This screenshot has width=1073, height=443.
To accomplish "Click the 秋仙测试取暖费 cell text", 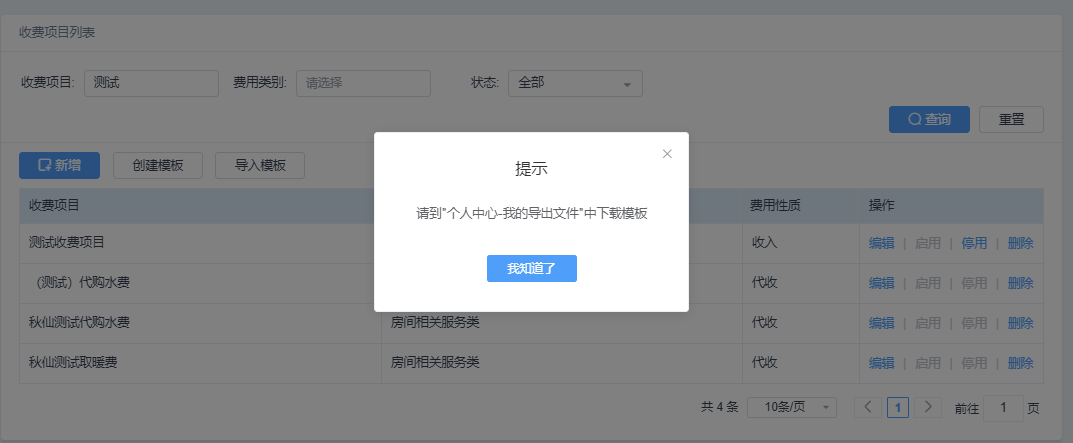I will pyautogui.click(x=73, y=362).
